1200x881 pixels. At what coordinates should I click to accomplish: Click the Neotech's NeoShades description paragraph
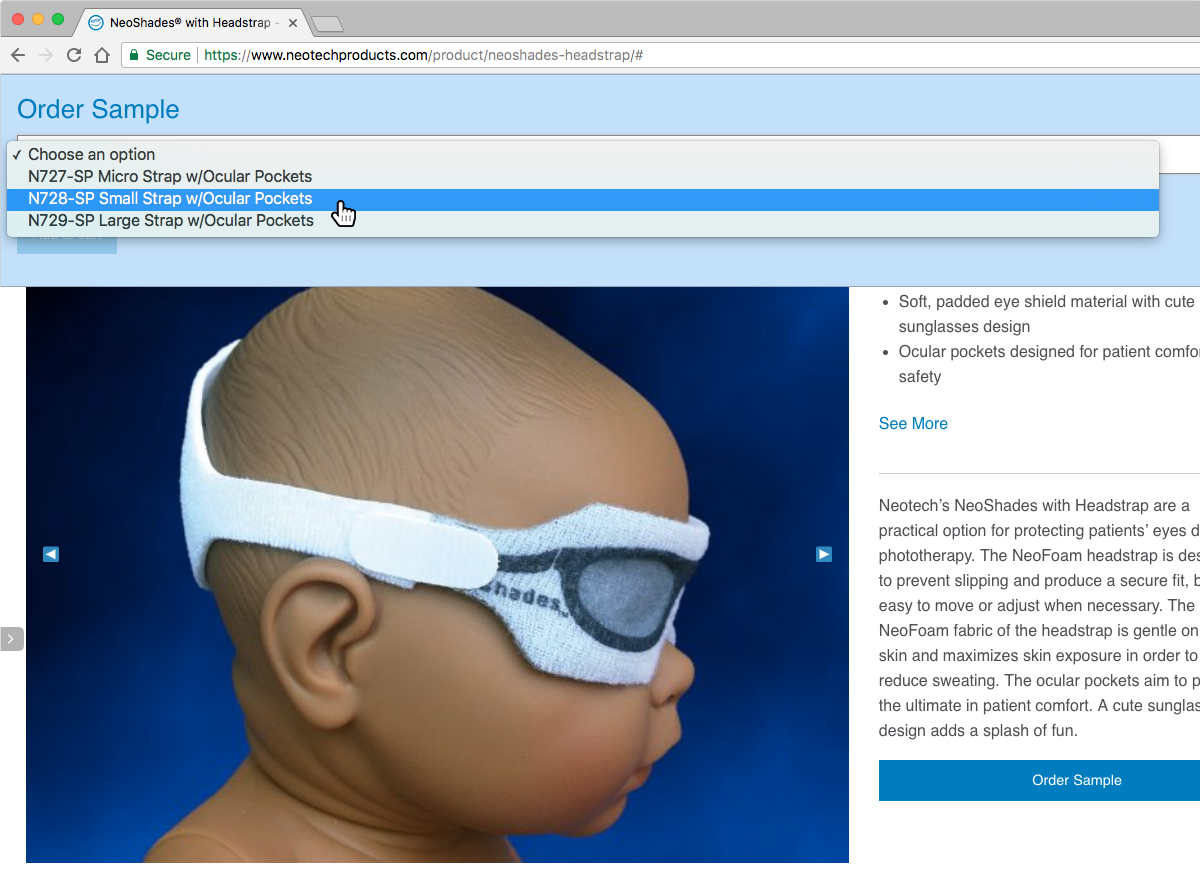click(1039, 618)
